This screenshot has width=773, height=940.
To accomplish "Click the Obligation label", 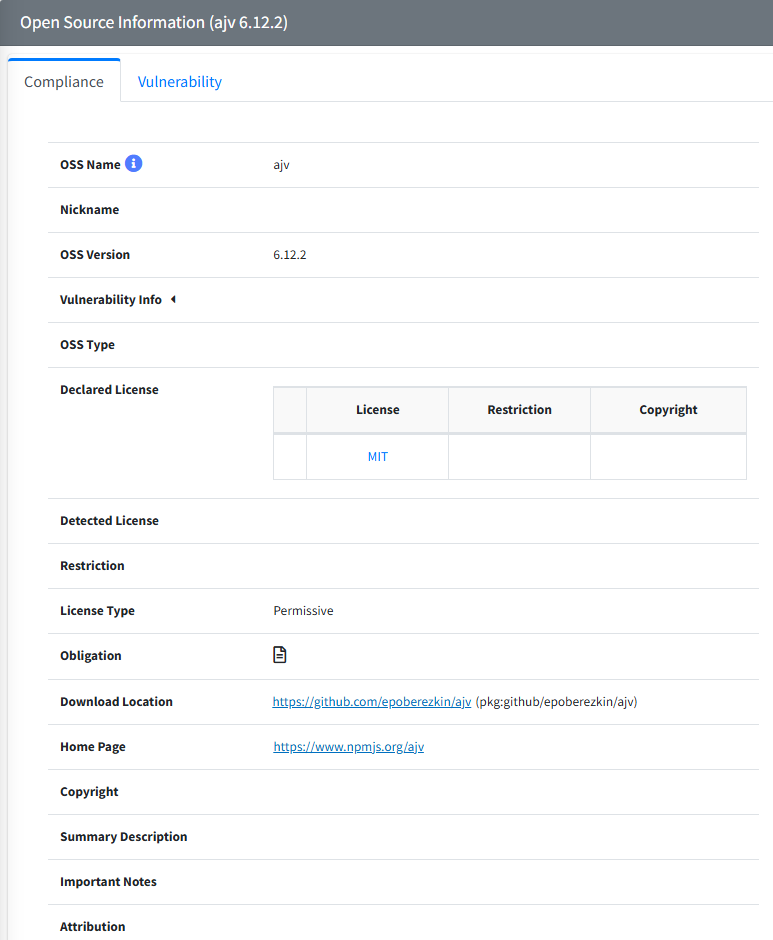I will [91, 655].
